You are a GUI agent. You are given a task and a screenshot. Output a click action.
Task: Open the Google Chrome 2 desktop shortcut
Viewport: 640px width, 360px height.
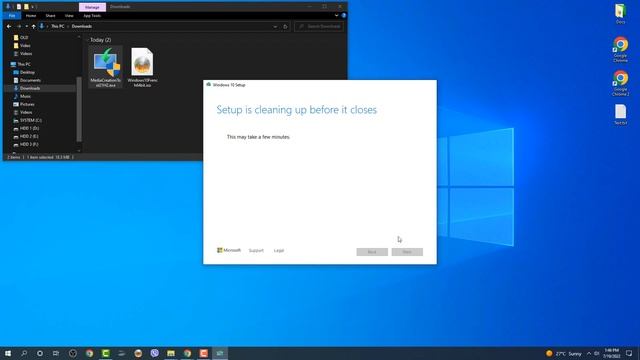(x=620, y=83)
